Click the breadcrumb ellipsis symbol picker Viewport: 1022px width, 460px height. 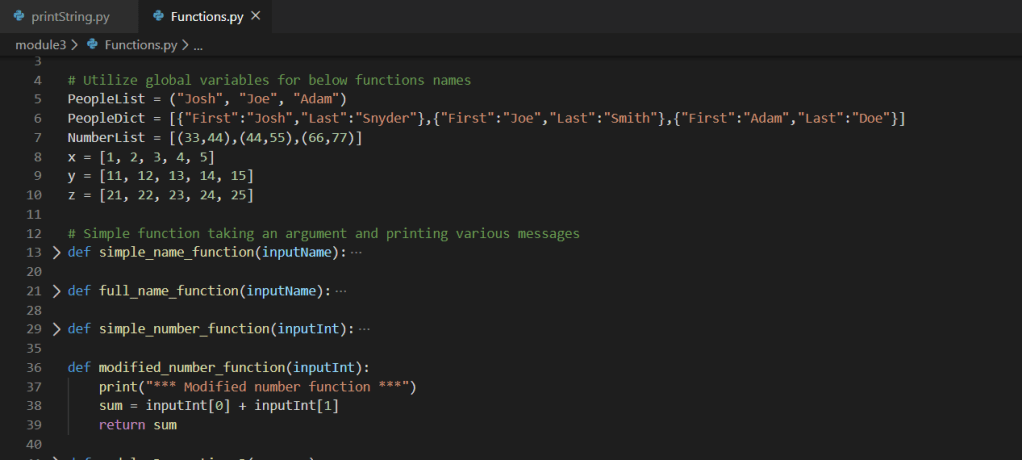tap(197, 45)
